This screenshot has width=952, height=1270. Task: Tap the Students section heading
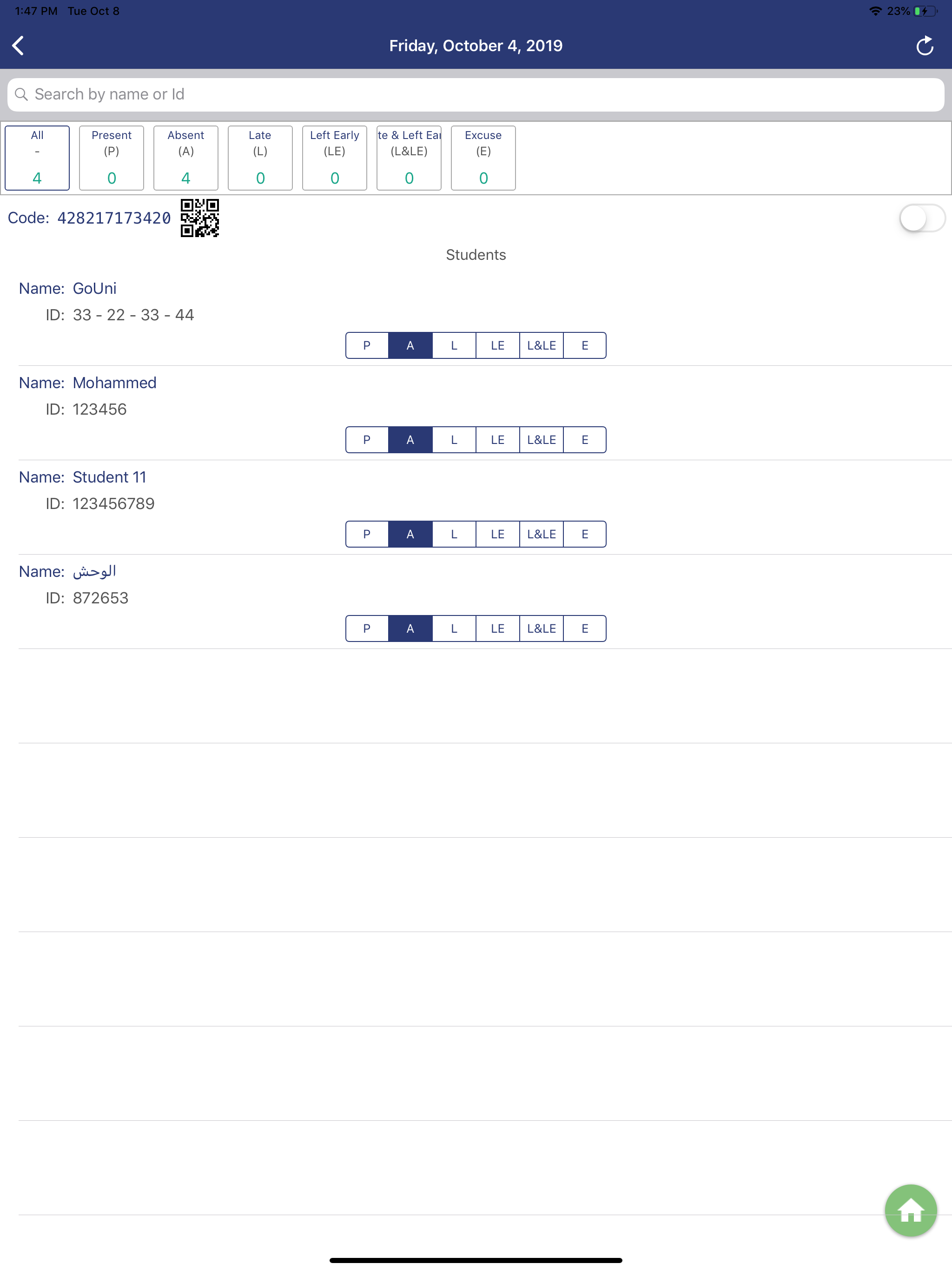(x=476, y=255)
